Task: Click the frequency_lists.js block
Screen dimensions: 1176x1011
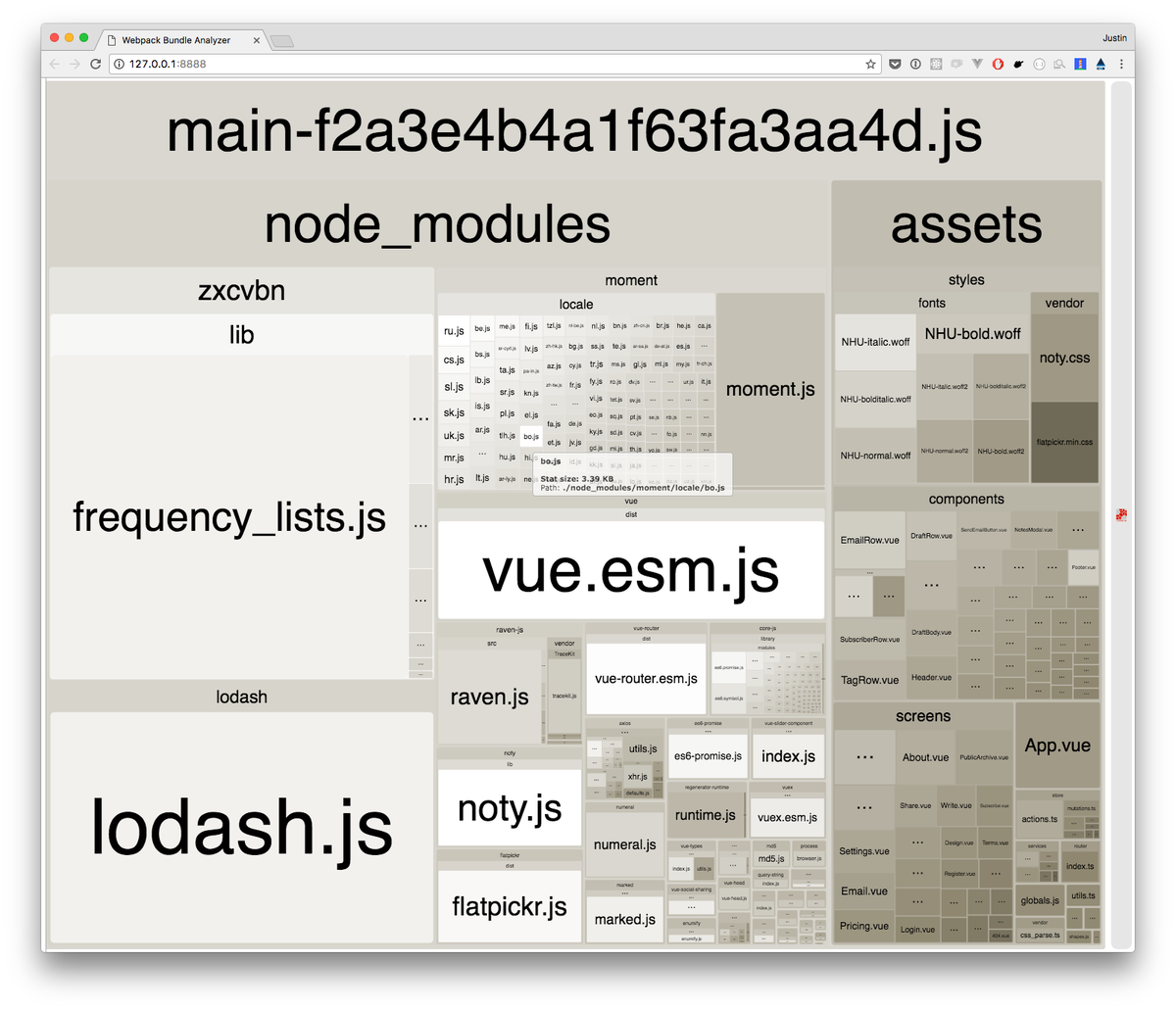Action: 228,517
